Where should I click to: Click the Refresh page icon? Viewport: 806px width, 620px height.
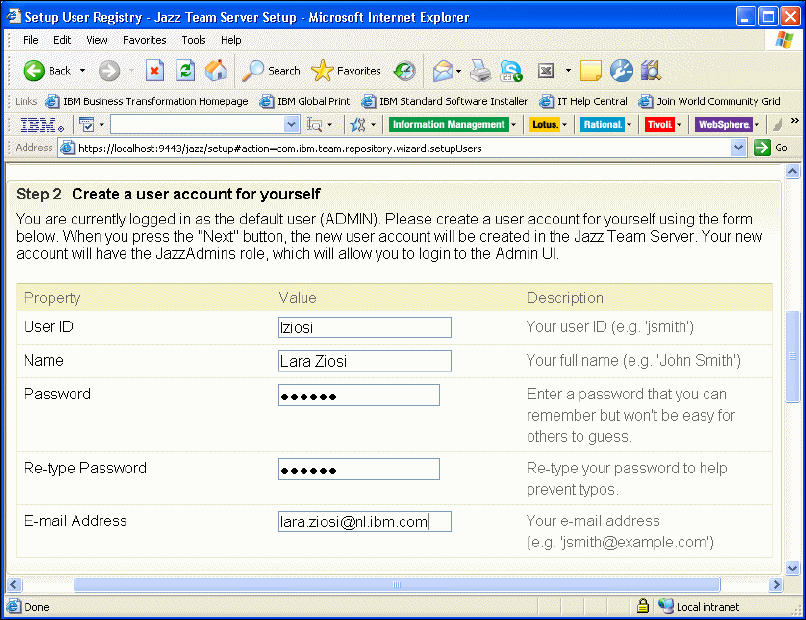[185, 70]
